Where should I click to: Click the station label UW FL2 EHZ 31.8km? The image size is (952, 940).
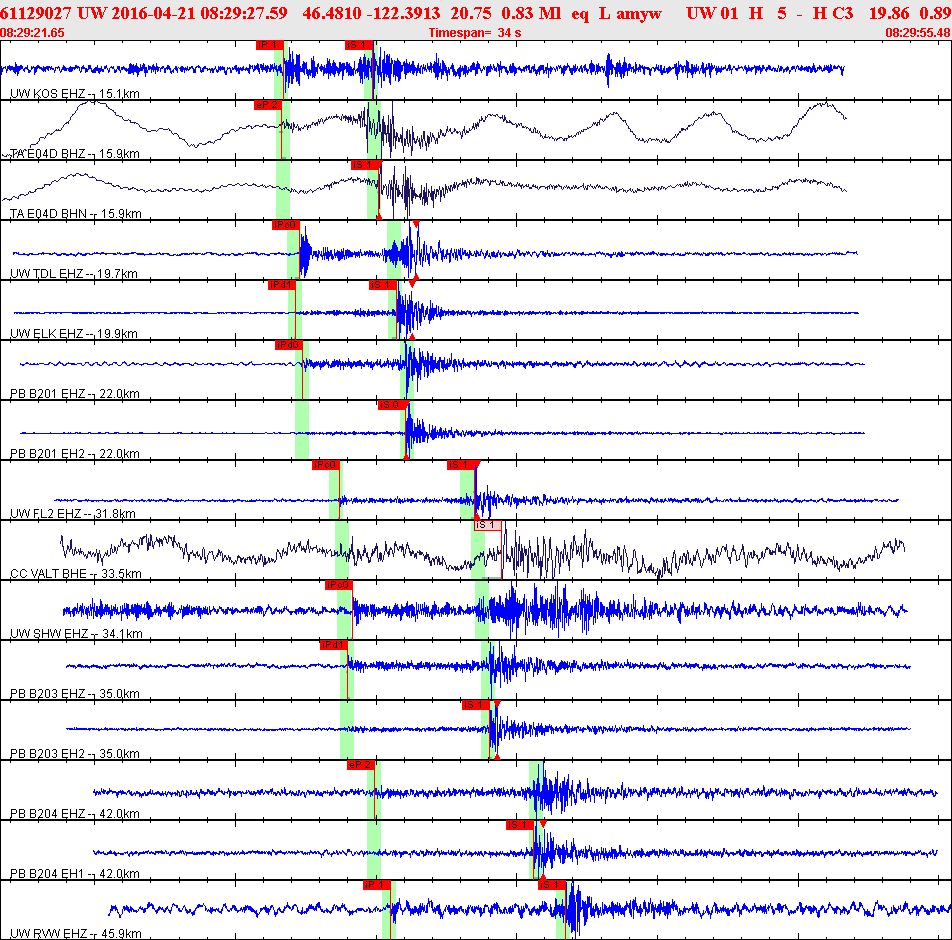(x=73, y=514)
